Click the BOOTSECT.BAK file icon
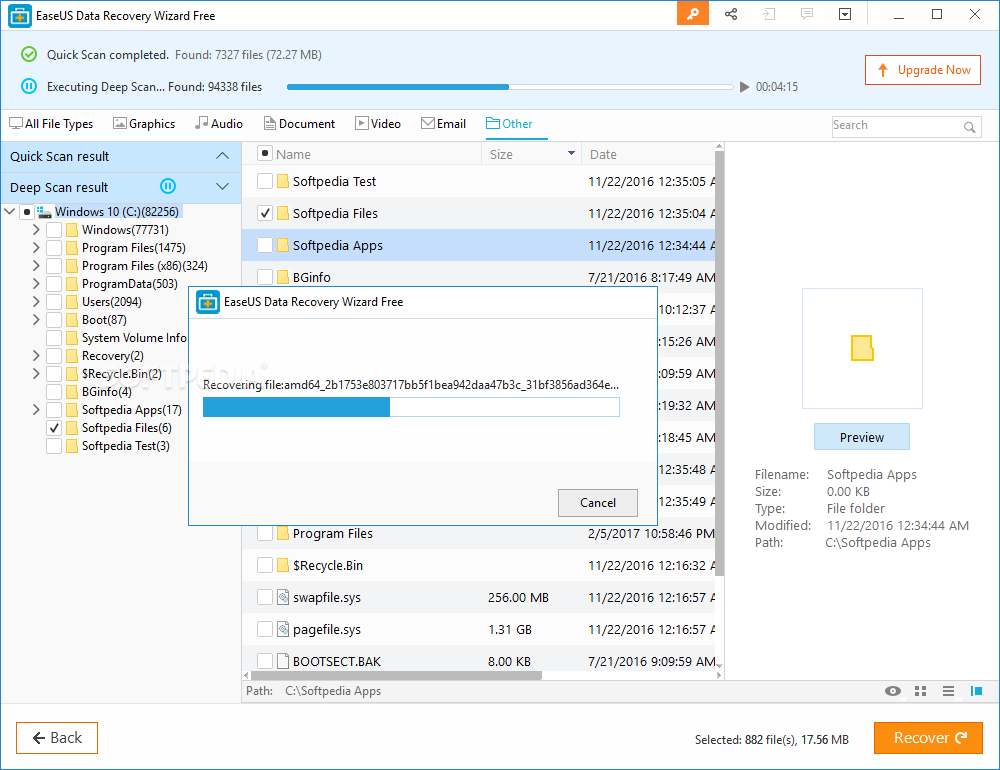The image size is (1000, 770). pos(283,661)
